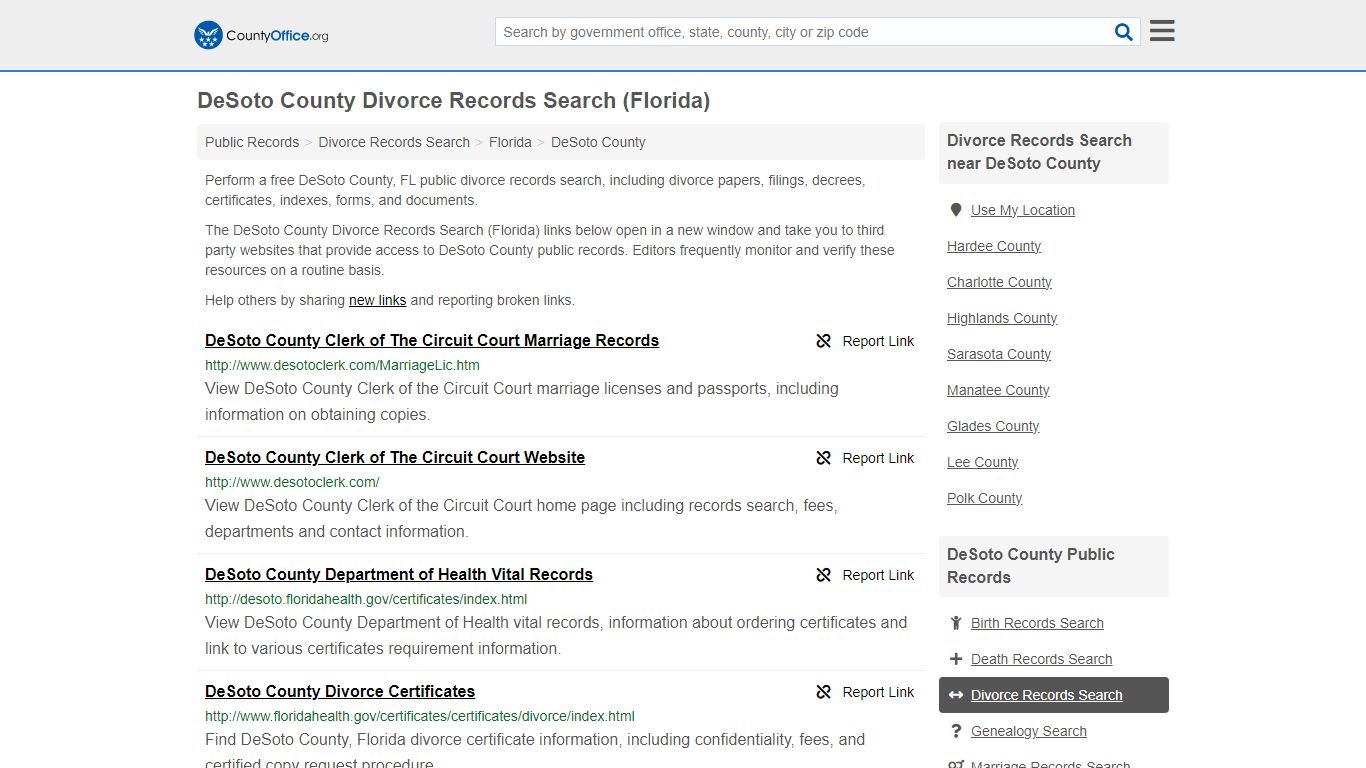
Task: Click the http://www.desotoclerk.com/ URL text
Action: pos(292,482)
